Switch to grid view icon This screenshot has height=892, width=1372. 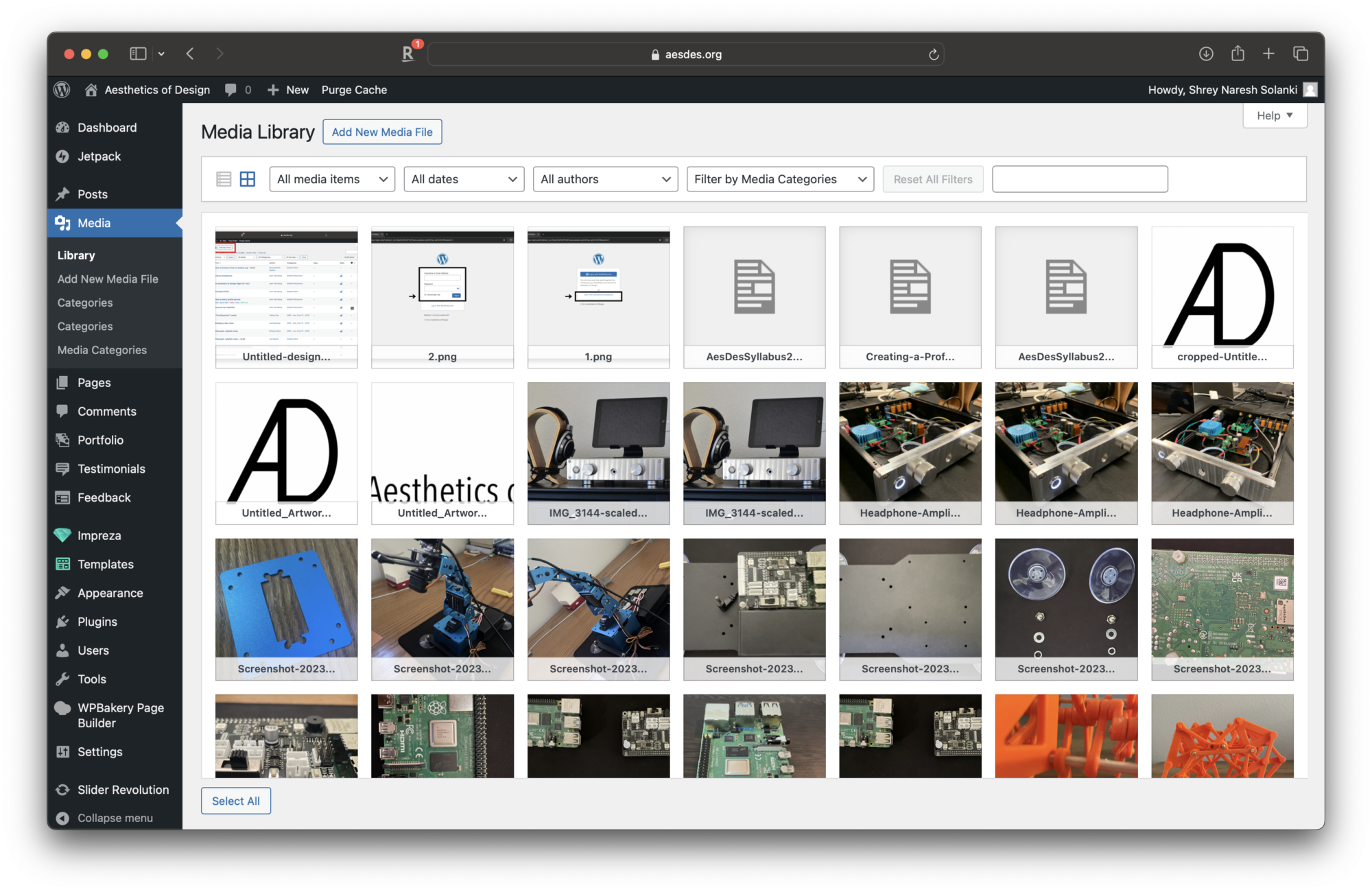[248, 179]
